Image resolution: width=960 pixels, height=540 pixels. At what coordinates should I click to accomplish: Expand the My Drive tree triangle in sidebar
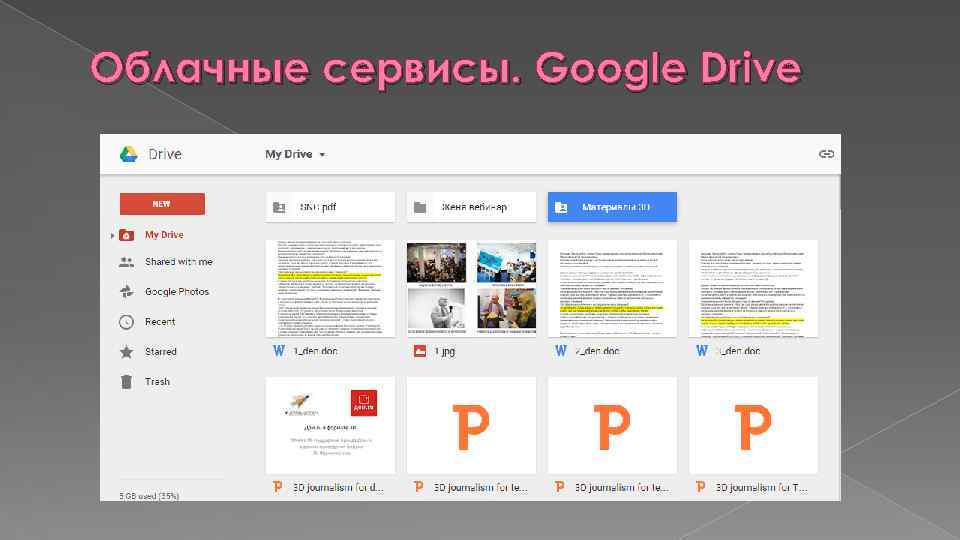point(113,235)
